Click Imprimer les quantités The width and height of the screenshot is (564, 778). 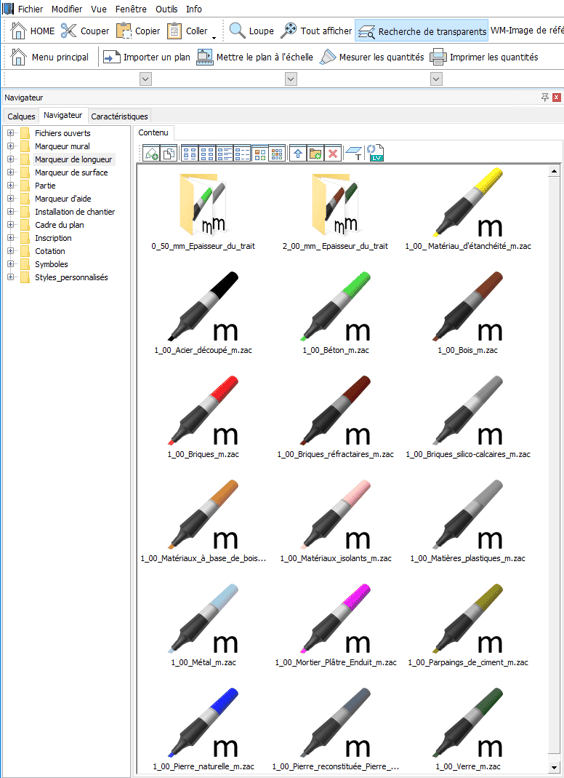point(484,57)
